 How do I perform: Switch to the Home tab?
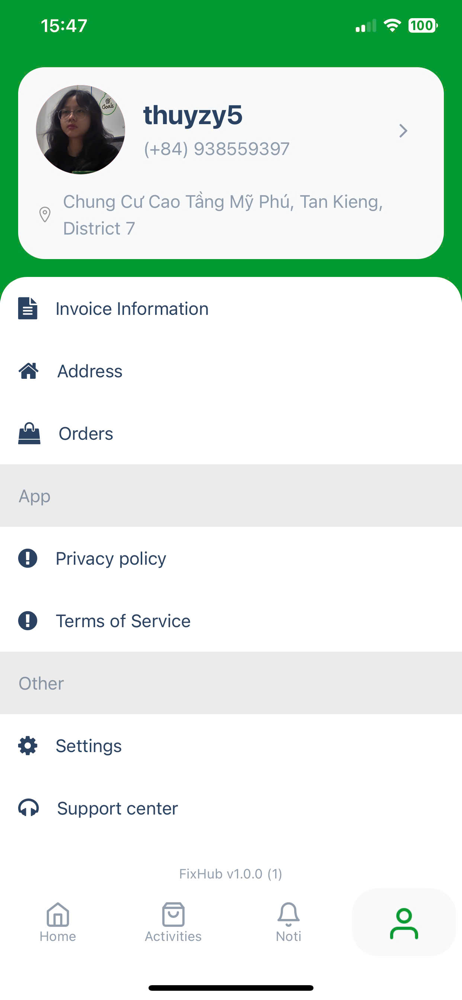[57, 922]
